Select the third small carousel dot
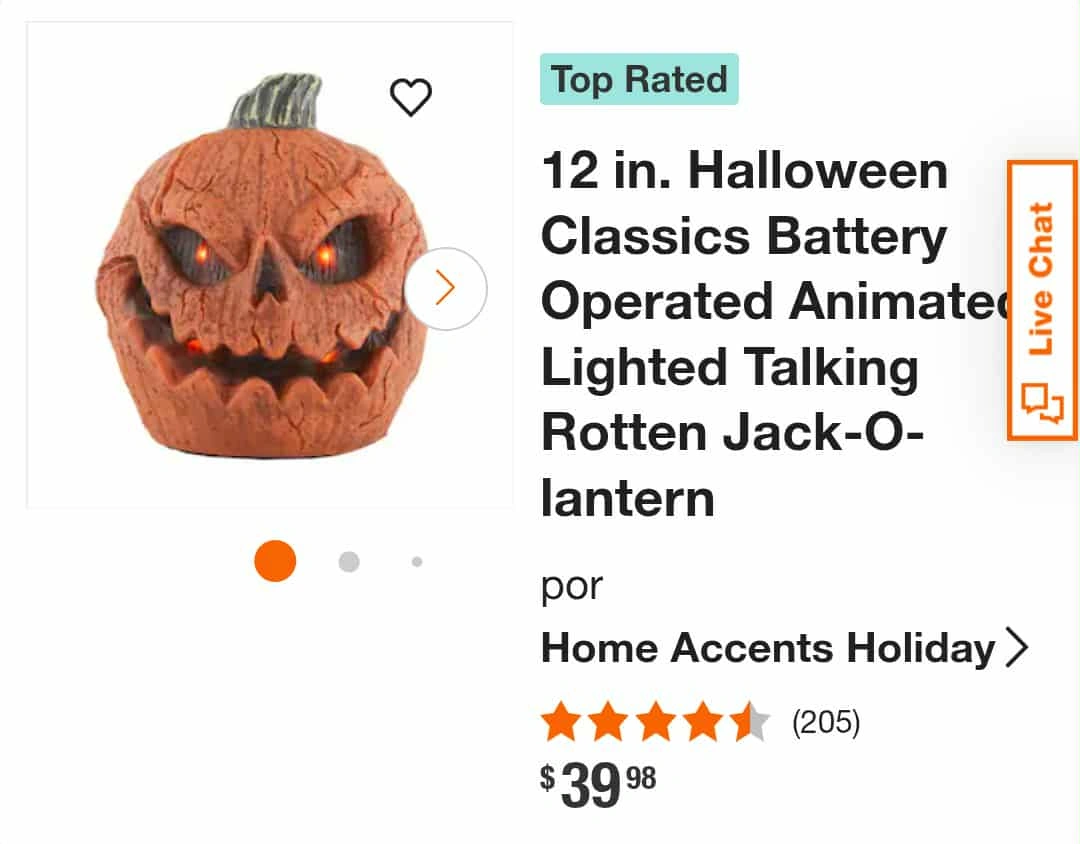This screenshot has width=1080, height=844. 417,562
